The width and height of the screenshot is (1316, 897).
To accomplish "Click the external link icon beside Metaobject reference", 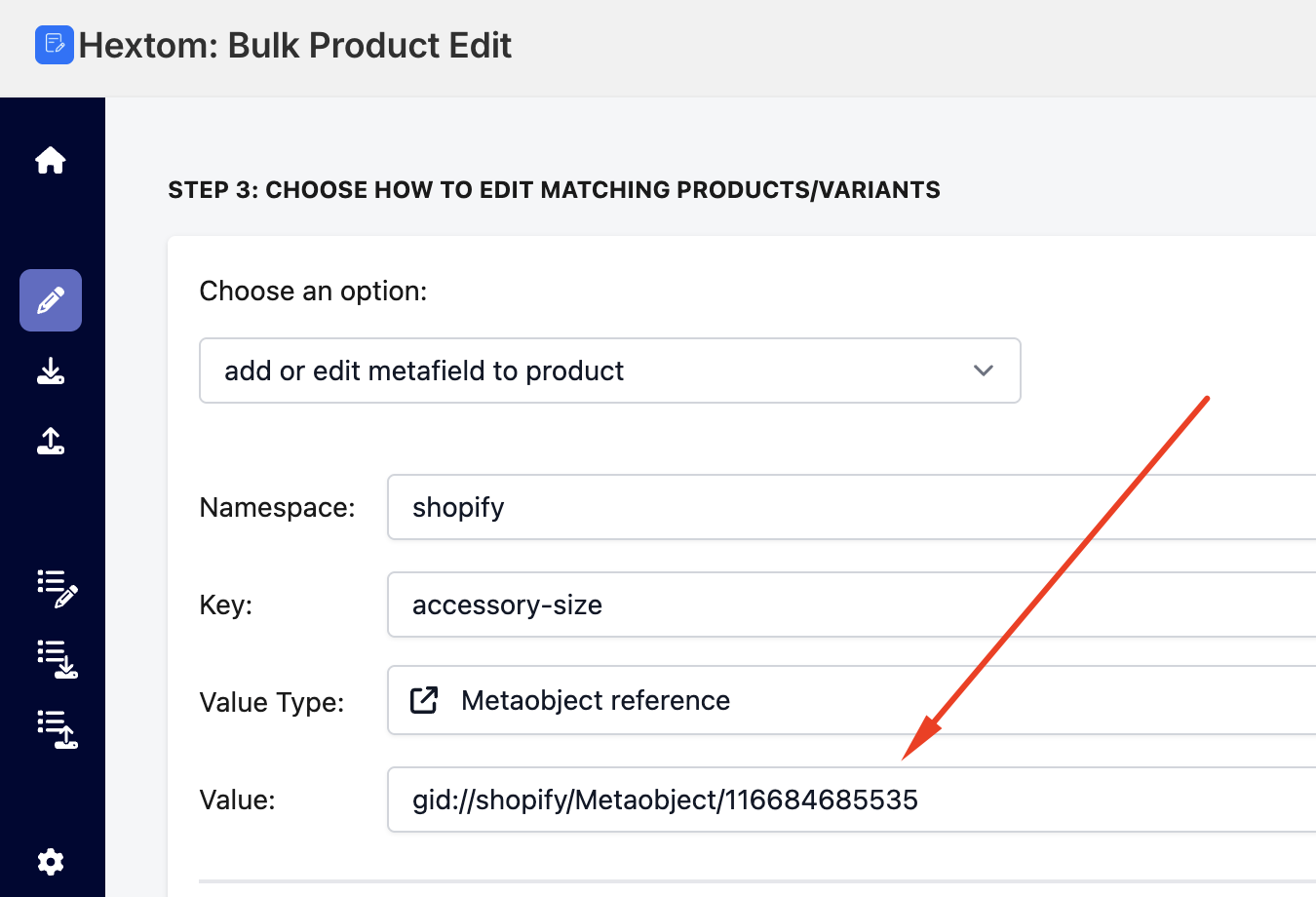I will tap(424, 700).
